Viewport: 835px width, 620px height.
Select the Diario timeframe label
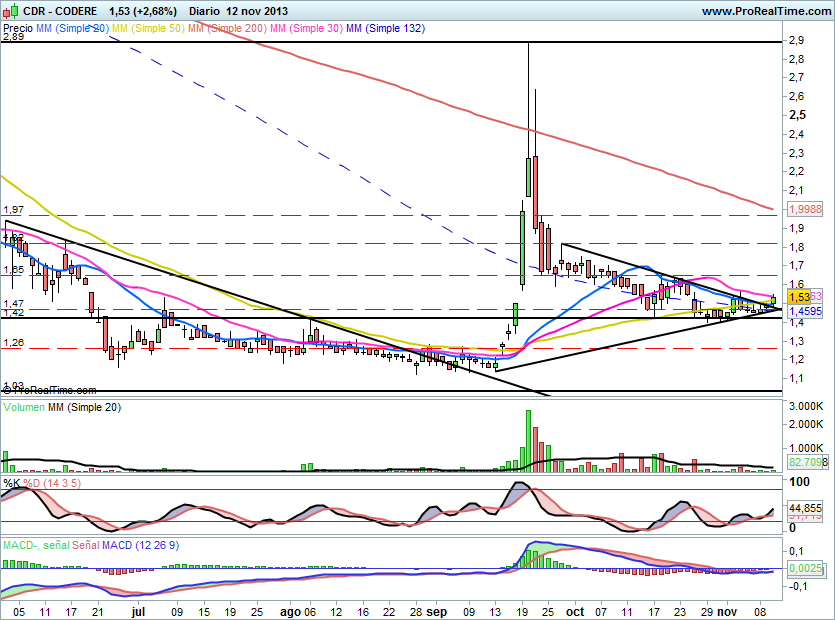pos(204,11)
